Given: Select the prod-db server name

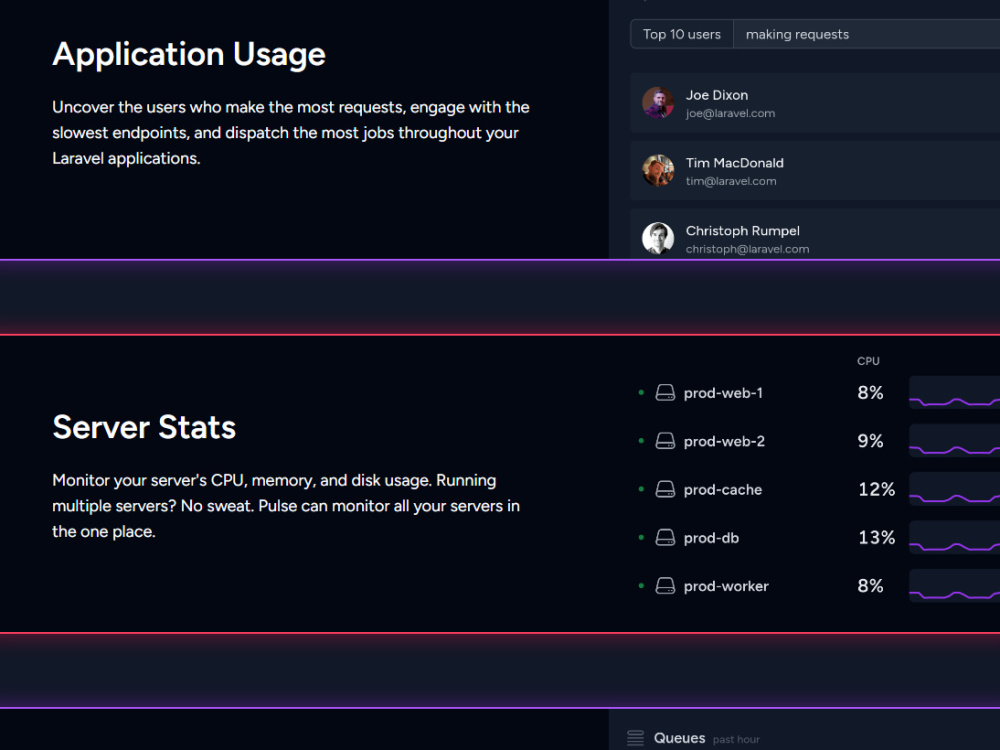Looking at the screenshot, I should pos(712,539).
